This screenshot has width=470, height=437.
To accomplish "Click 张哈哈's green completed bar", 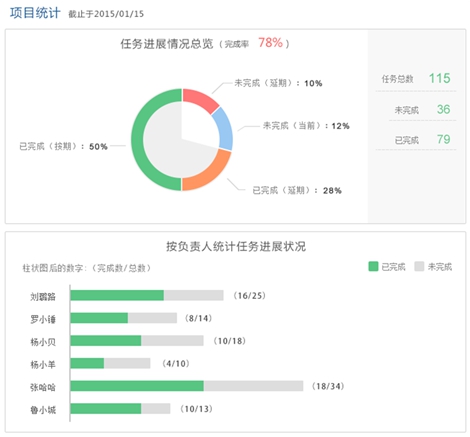I will pos(137,386).
